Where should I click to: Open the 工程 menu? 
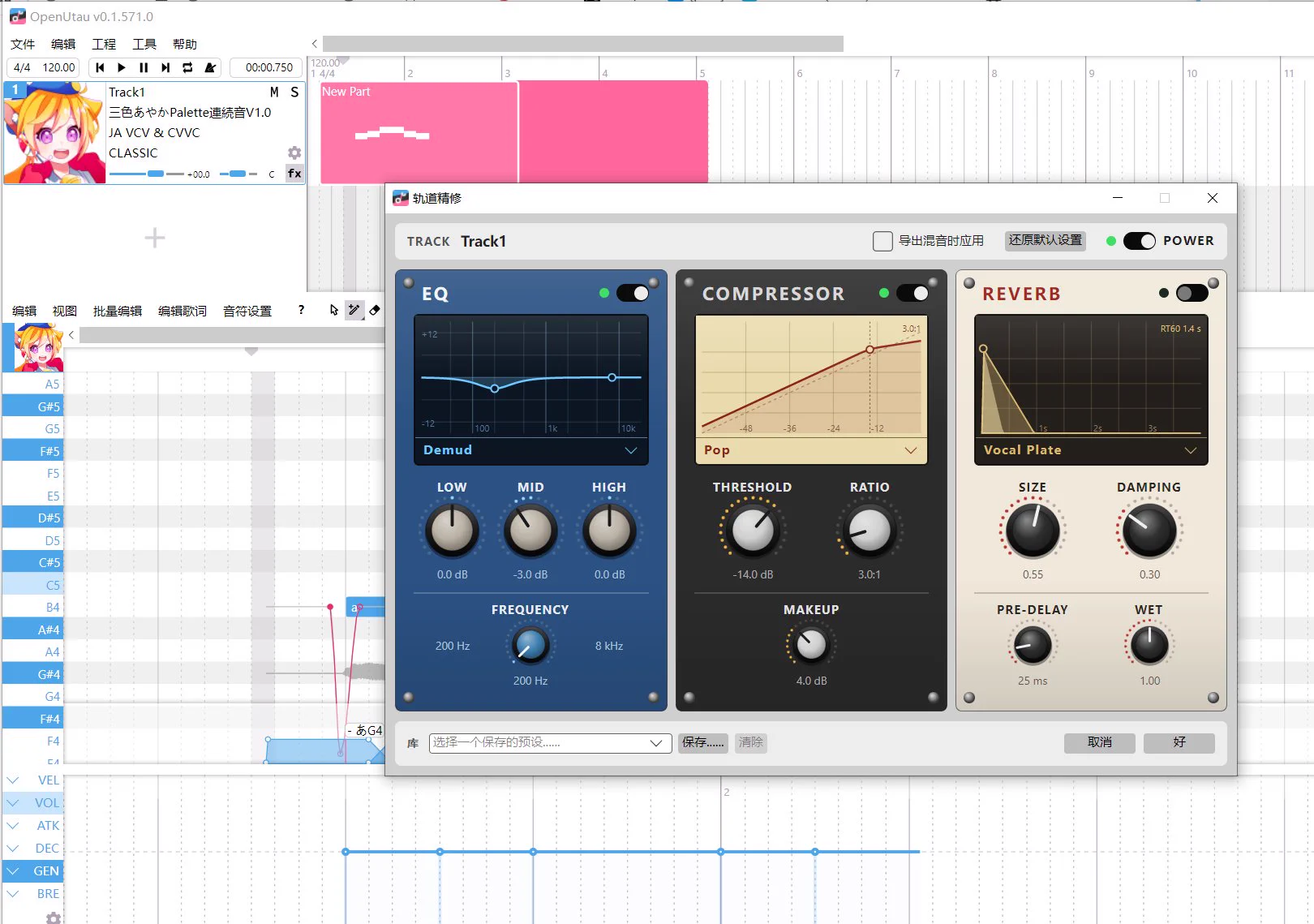coord(104,44)
